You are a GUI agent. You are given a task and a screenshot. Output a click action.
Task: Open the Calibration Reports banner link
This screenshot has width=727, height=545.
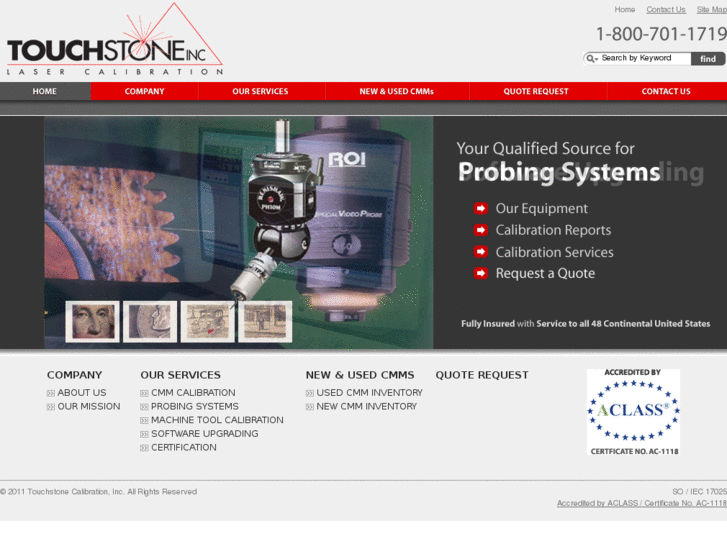tap(553, 230)
